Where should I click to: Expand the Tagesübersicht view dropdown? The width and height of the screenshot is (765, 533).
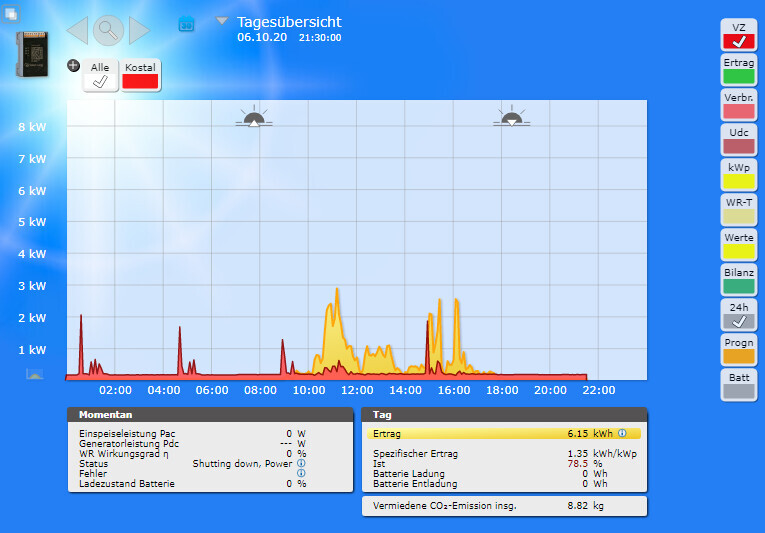[222, 20]
